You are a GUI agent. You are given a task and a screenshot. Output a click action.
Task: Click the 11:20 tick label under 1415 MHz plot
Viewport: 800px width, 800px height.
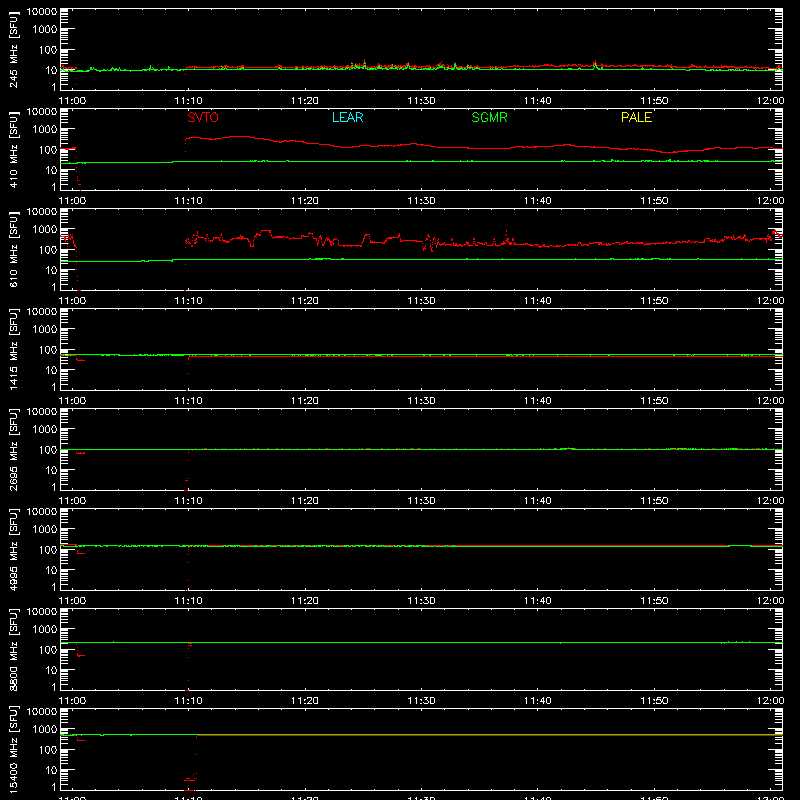tap(305, 401)
